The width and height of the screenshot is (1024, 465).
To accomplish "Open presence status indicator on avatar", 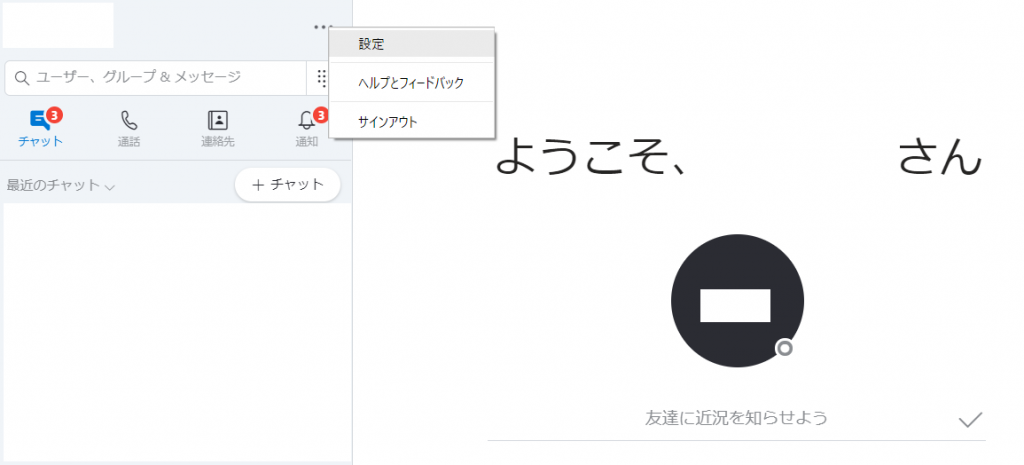I will (x=784, y=348).
